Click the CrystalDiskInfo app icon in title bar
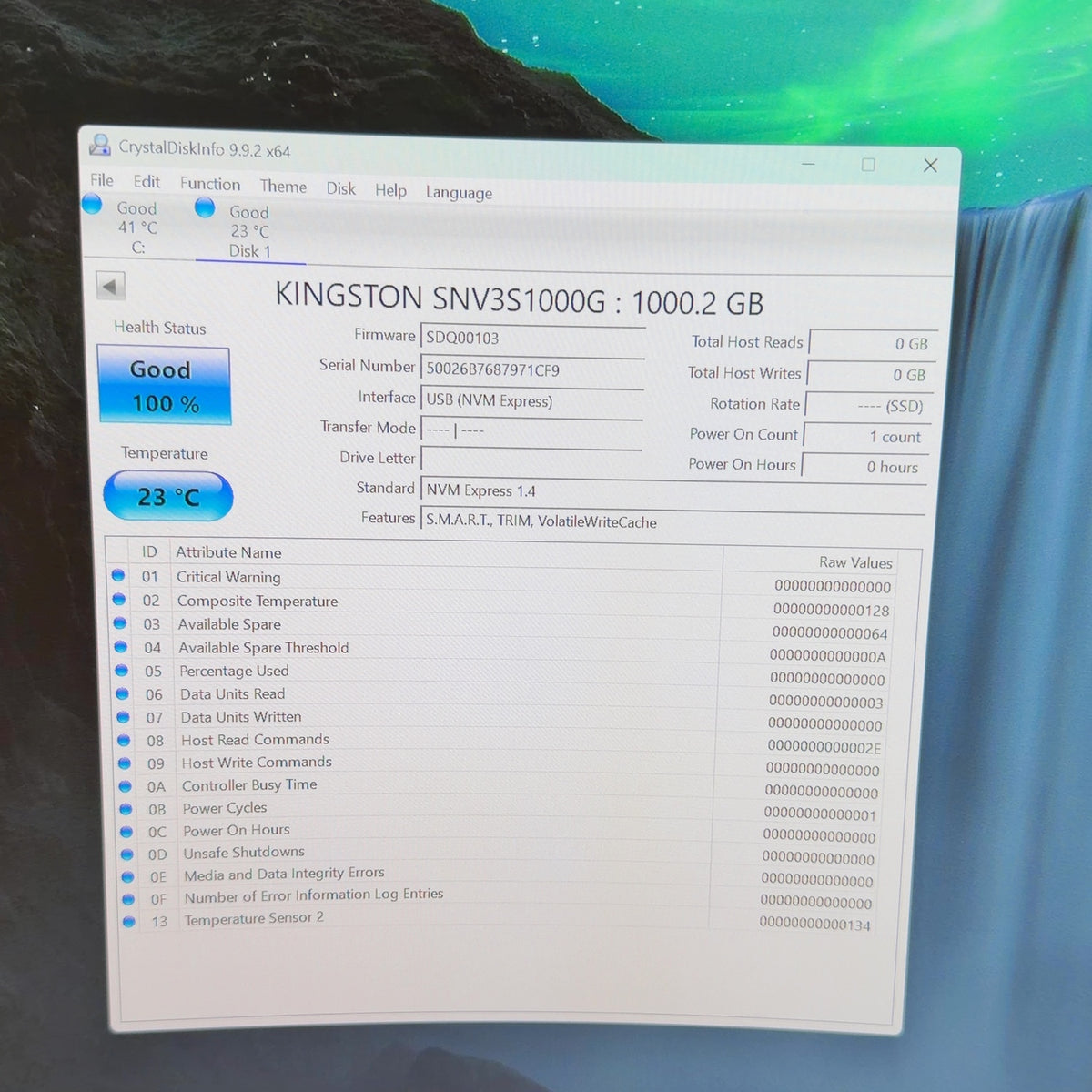 pyautogui.click(x=99, y=144)
